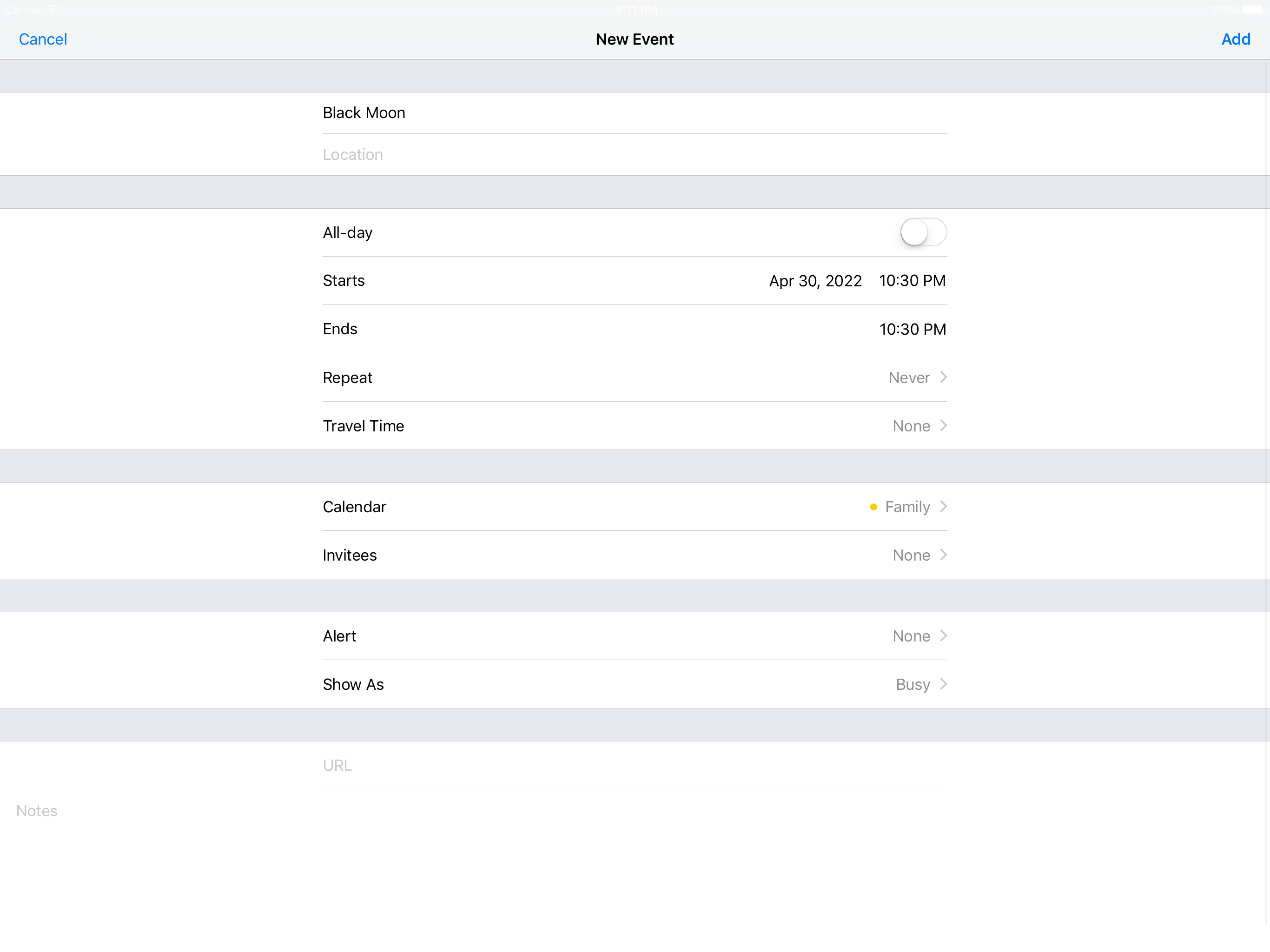The height and width of the screenshot is (952, 1270).
Task: Open the Repeat options chevron
Action: 943,377
